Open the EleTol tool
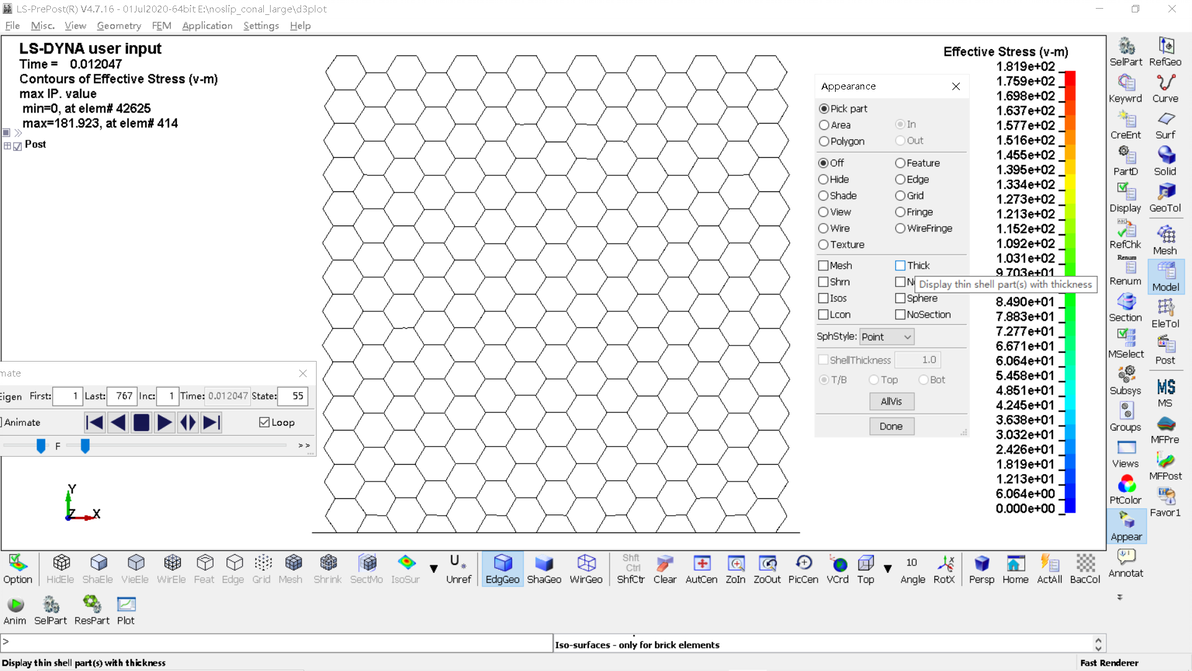The width and height of the screenshot is (1192, 671). (x=1165, y=314)
